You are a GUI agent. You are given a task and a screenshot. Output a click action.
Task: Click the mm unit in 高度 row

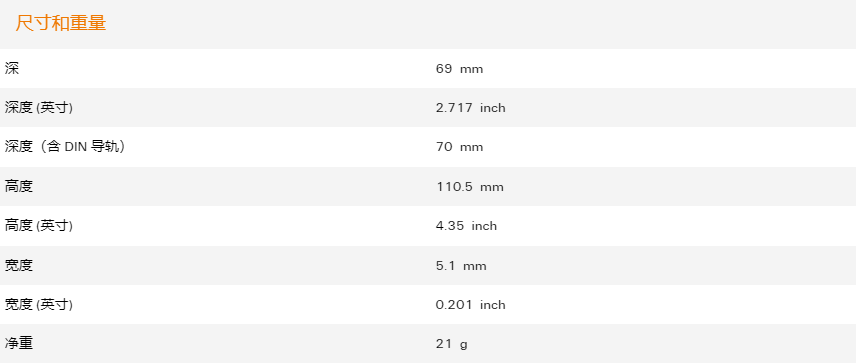tap(492, 187)
